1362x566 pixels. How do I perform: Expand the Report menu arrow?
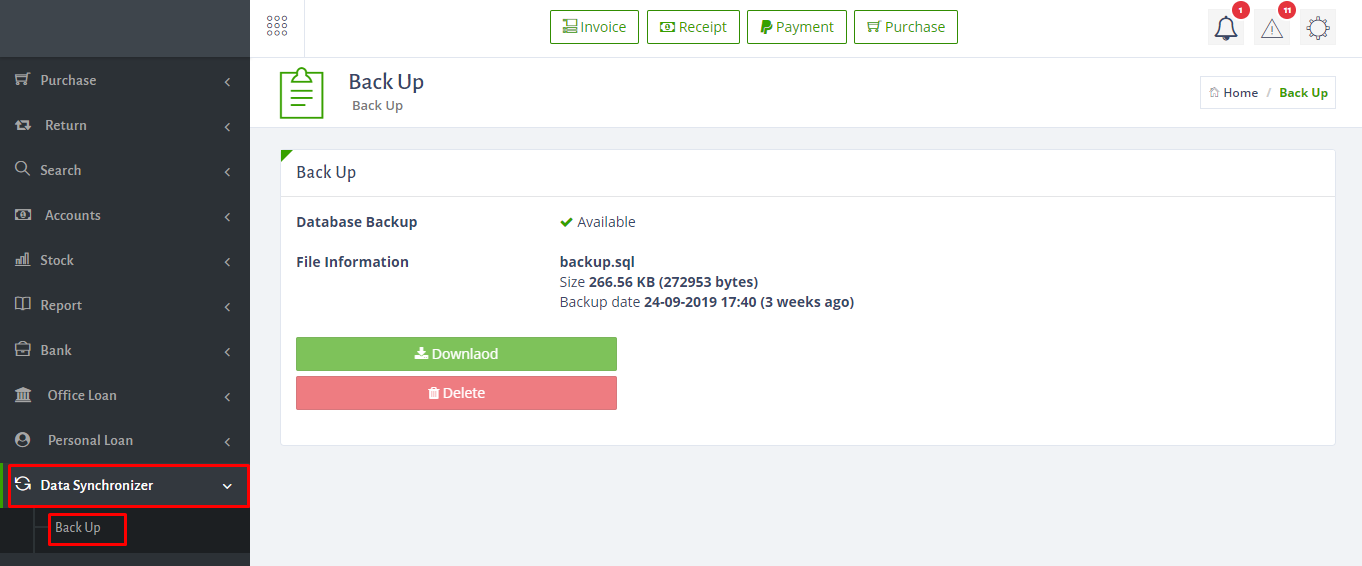pyautogui.click(x=227, y=306)
